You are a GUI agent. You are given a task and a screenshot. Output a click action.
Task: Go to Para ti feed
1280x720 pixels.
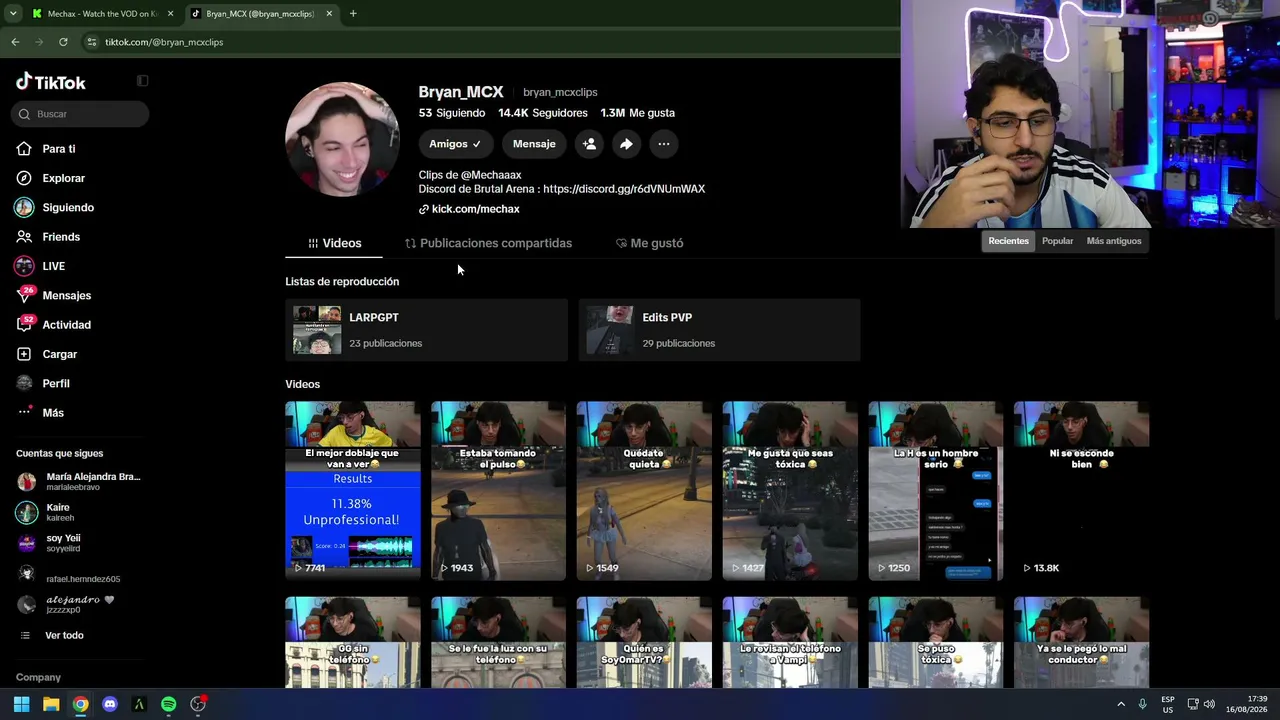58,149
